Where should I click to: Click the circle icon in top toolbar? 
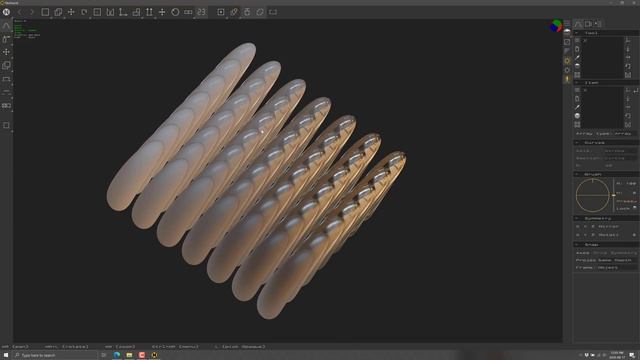click(x=175, y=12)
